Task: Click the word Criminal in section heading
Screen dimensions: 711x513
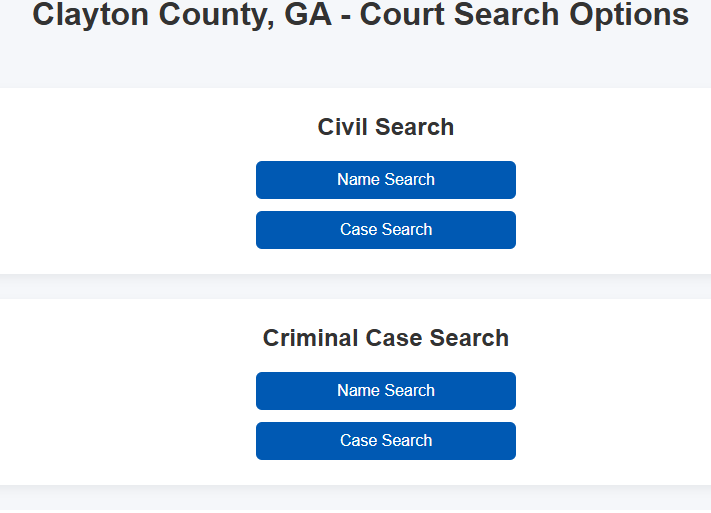Action: click(x=309, y=338)
